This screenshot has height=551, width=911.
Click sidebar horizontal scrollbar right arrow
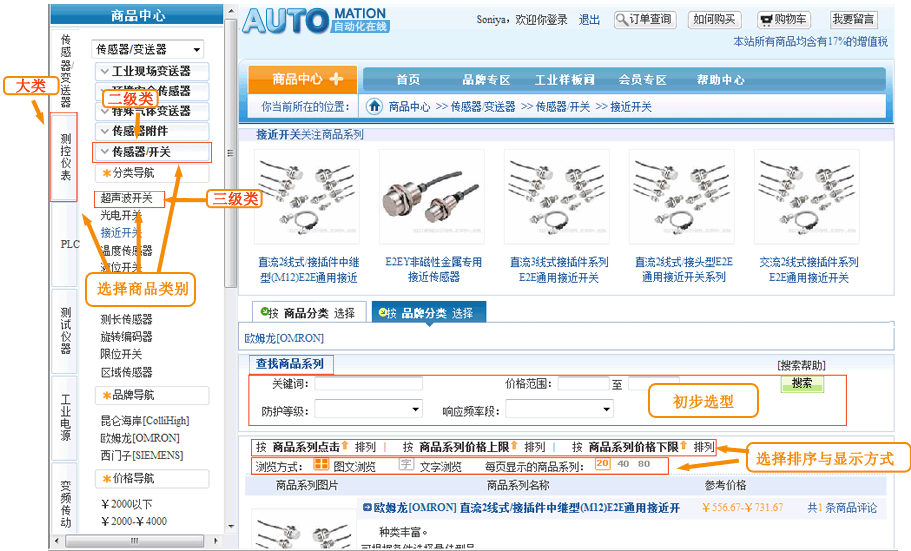(x=216, y=541)
